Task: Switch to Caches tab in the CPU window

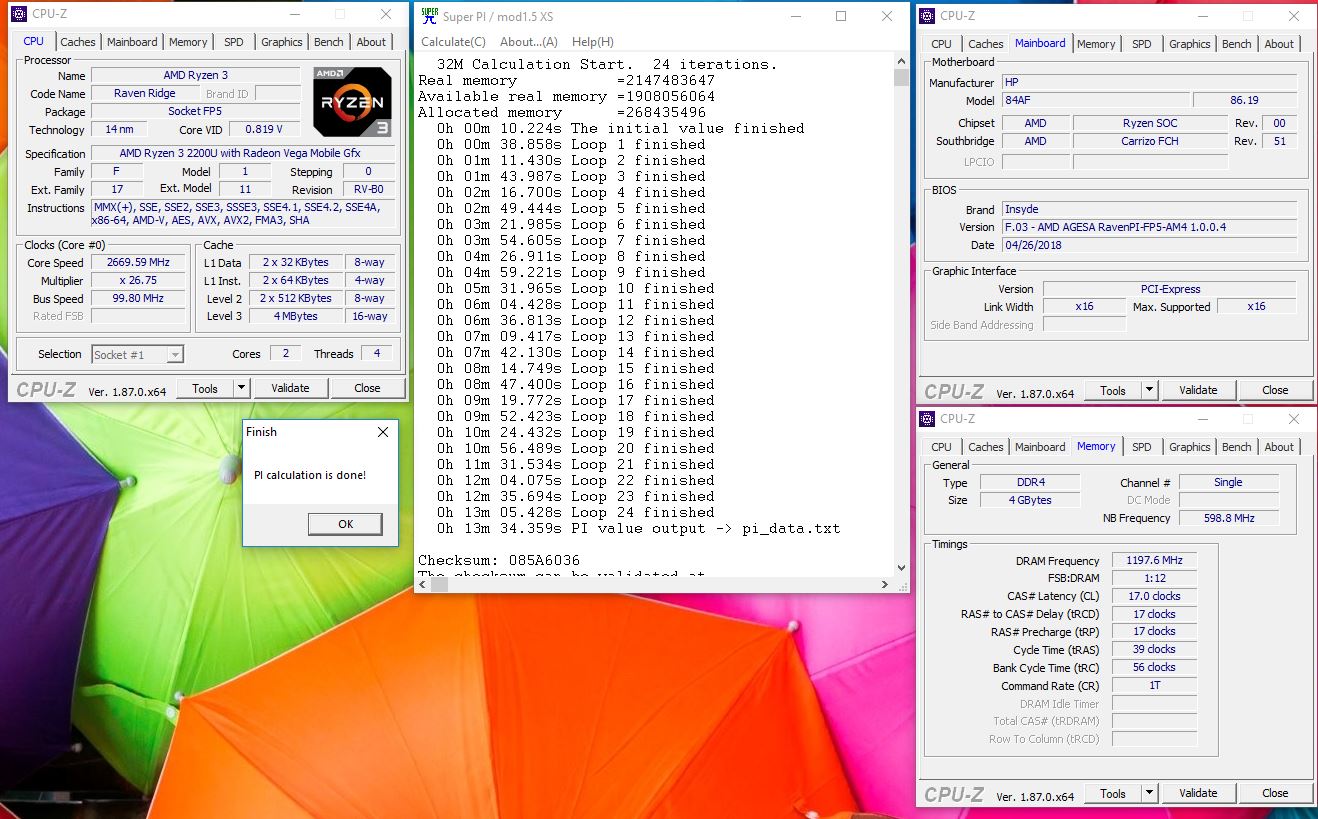Action: [x=78, y=42]
